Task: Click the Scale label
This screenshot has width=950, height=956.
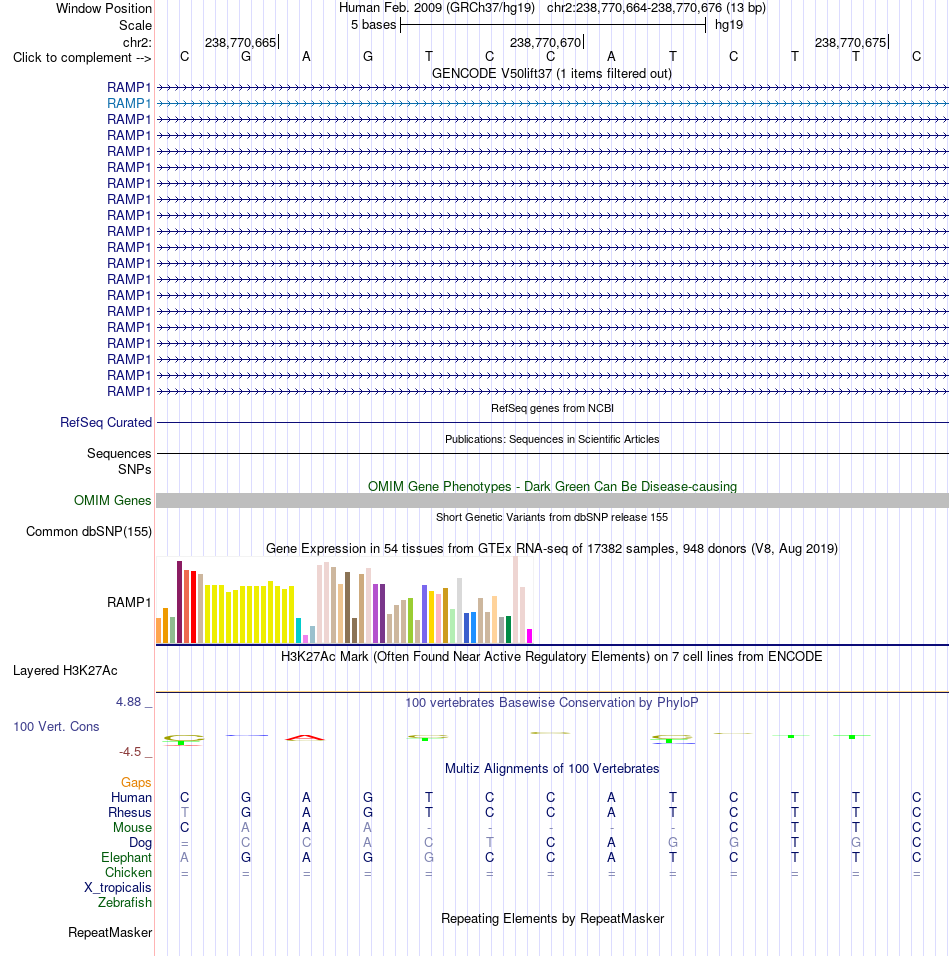Action: [135, 26]
